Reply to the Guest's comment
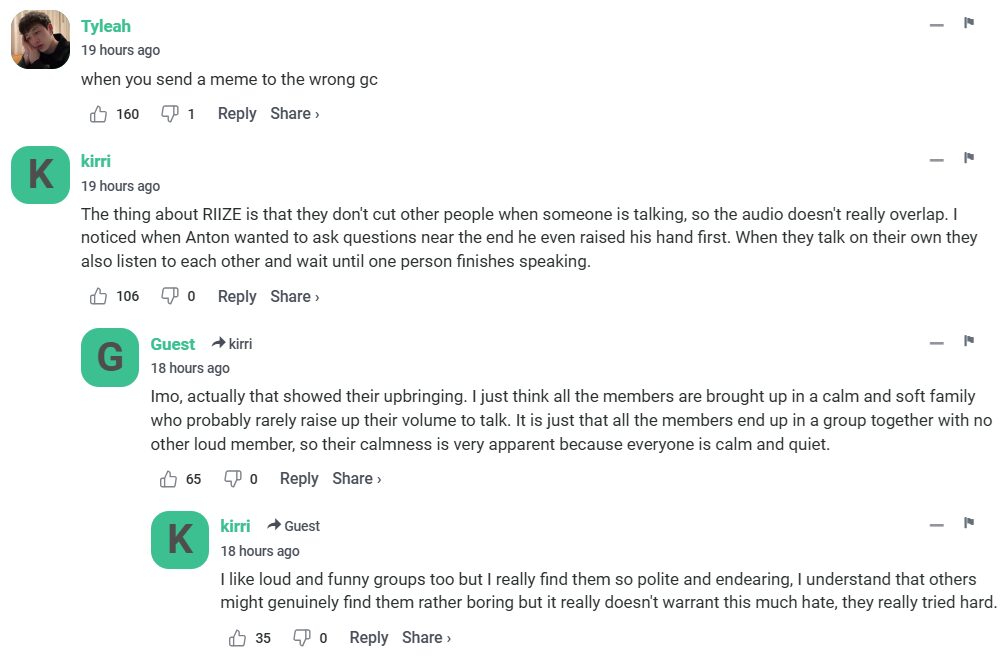The height and width of the screenshot is (658, 1006). [299, 479]
